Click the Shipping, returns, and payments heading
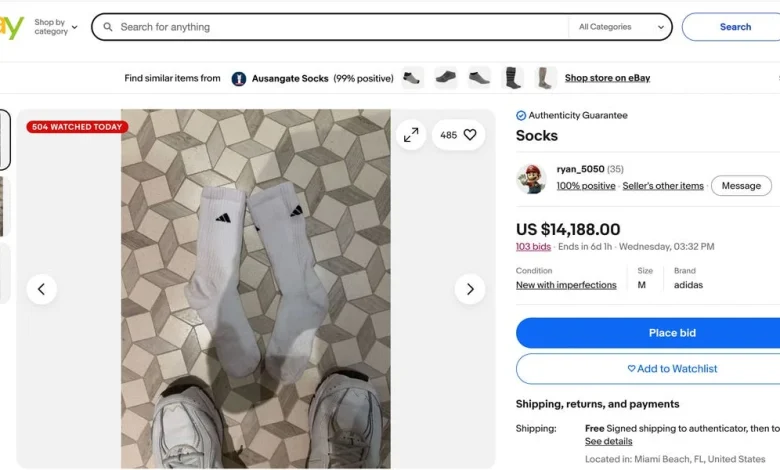The image size is (780, 470). pyautogui.click(x=597, y=404)
